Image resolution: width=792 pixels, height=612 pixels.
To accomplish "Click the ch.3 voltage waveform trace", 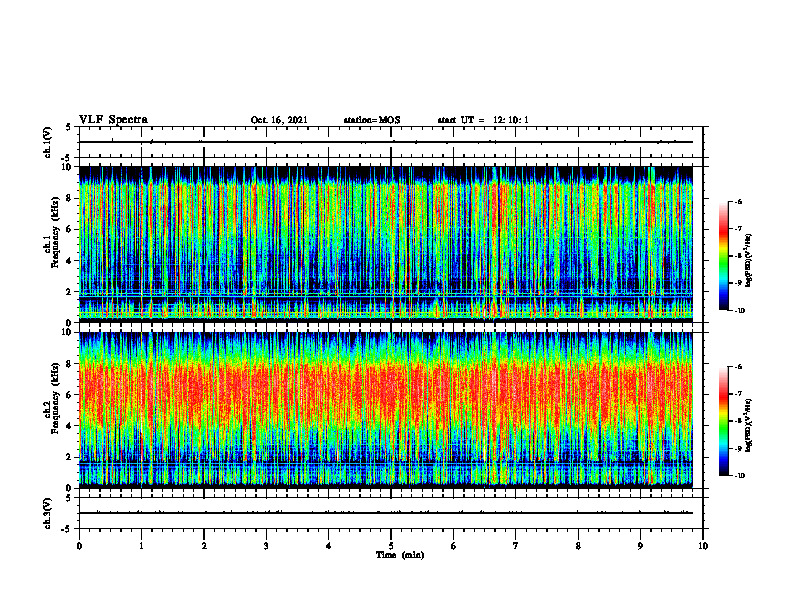I will click(x=386, y=513).
